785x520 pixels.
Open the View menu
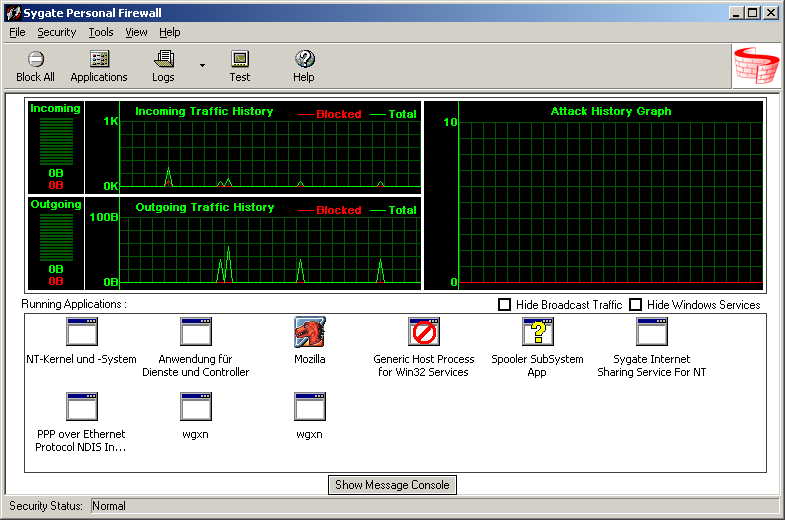[x=136, y=33]
